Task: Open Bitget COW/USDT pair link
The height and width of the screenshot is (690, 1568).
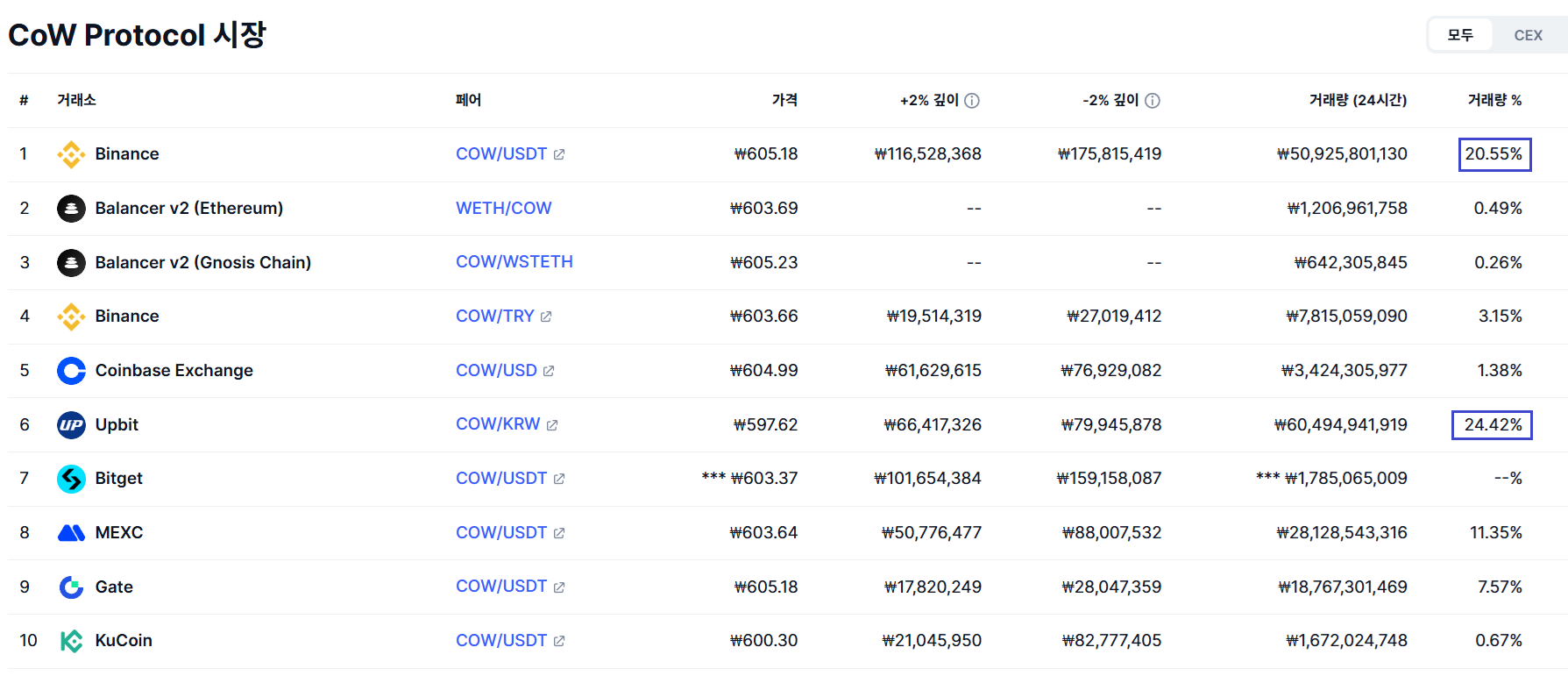Action: (501, 478)
